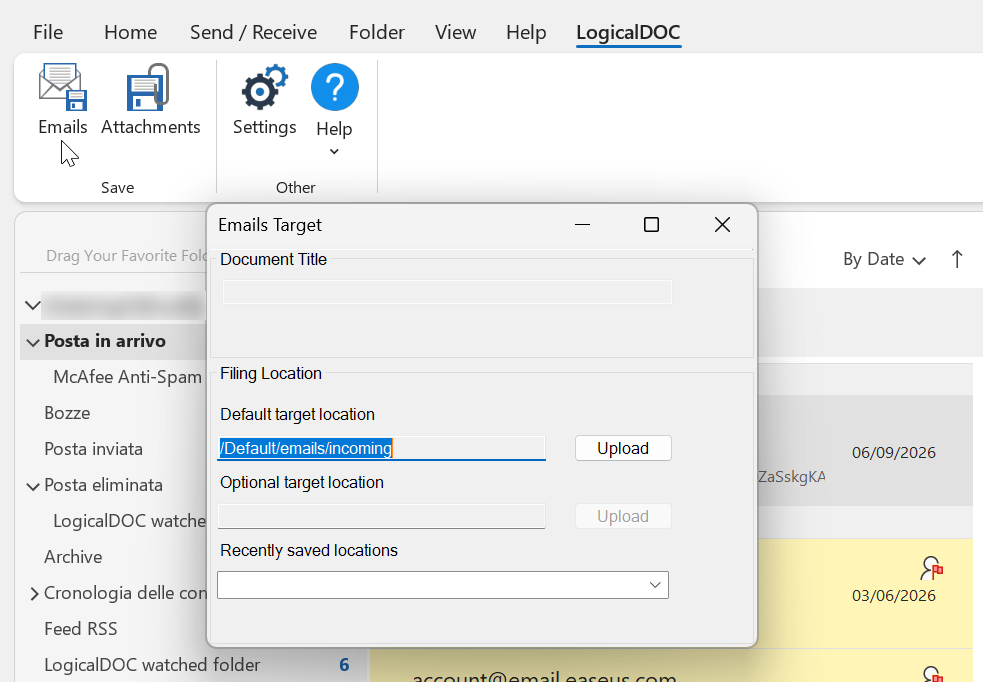Expand the Help dropdown arrow
The image size is (983, 682).
(x=334, y=152)
